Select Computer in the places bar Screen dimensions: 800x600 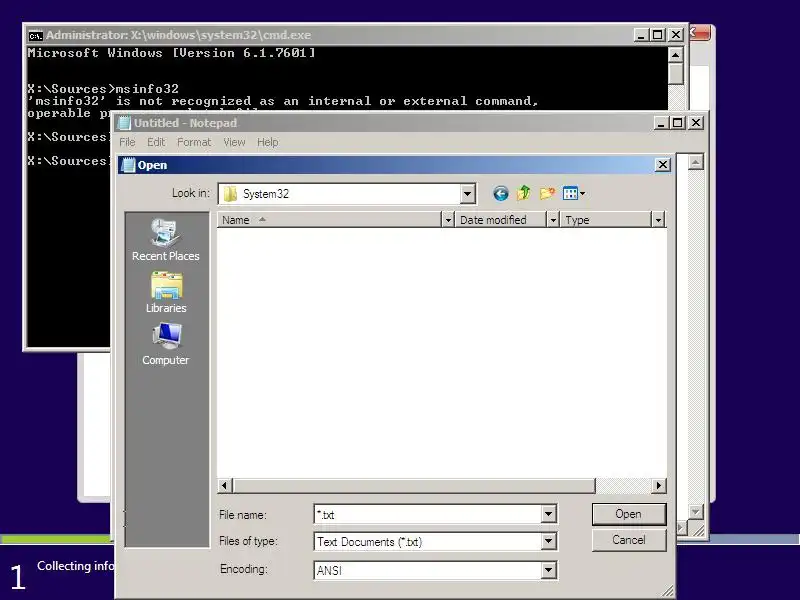(165, 344)
